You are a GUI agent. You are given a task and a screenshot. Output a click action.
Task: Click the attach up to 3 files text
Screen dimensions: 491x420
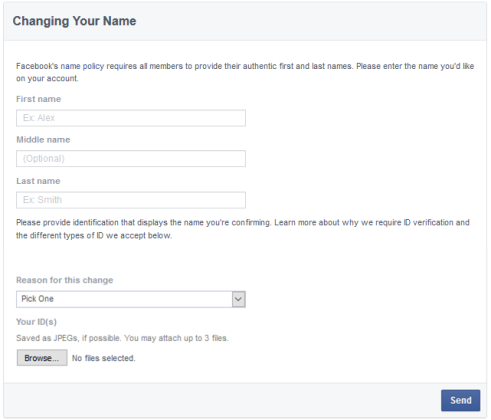click(193, 338)
